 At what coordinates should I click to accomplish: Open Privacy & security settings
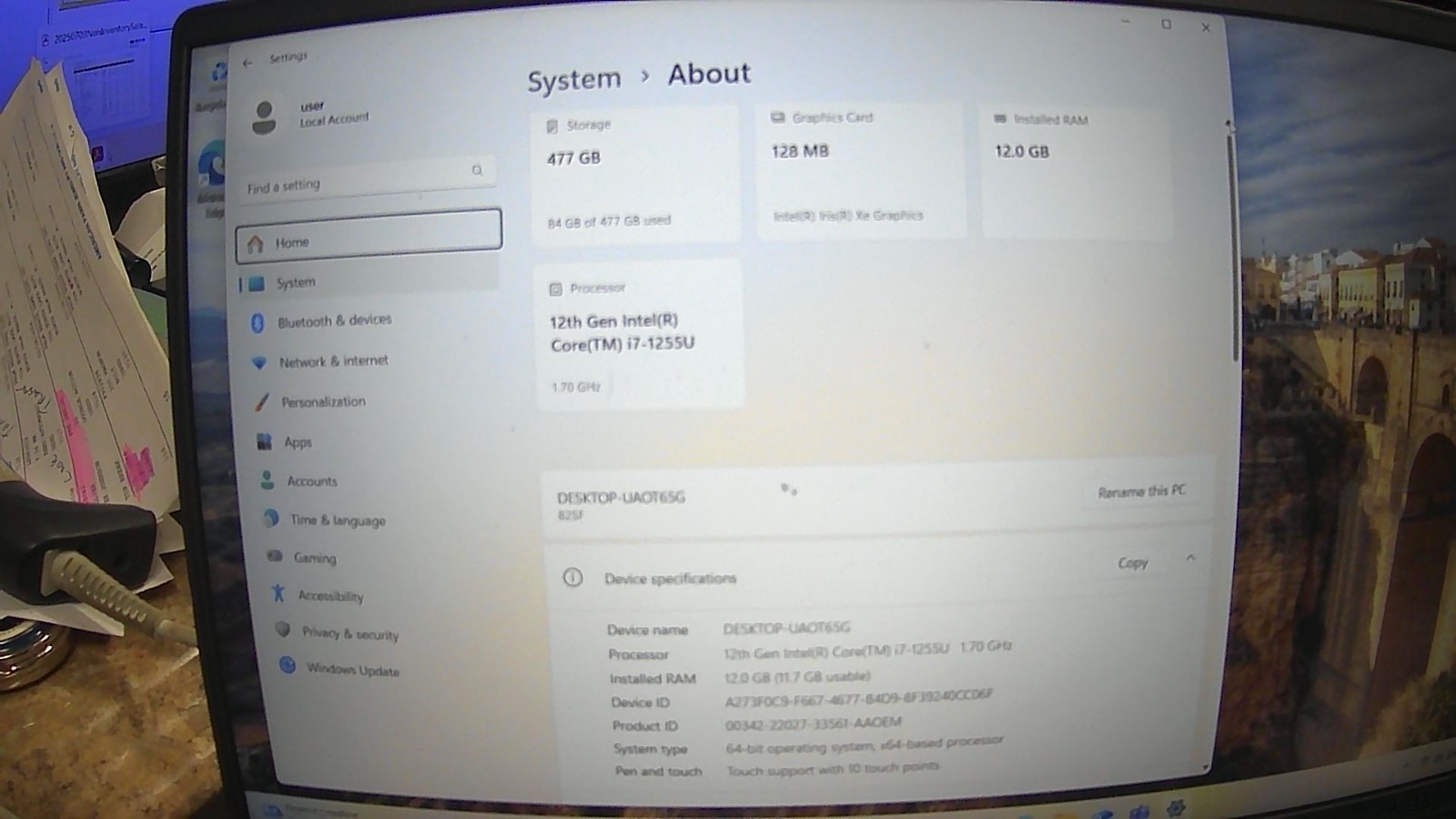[349, 633]
